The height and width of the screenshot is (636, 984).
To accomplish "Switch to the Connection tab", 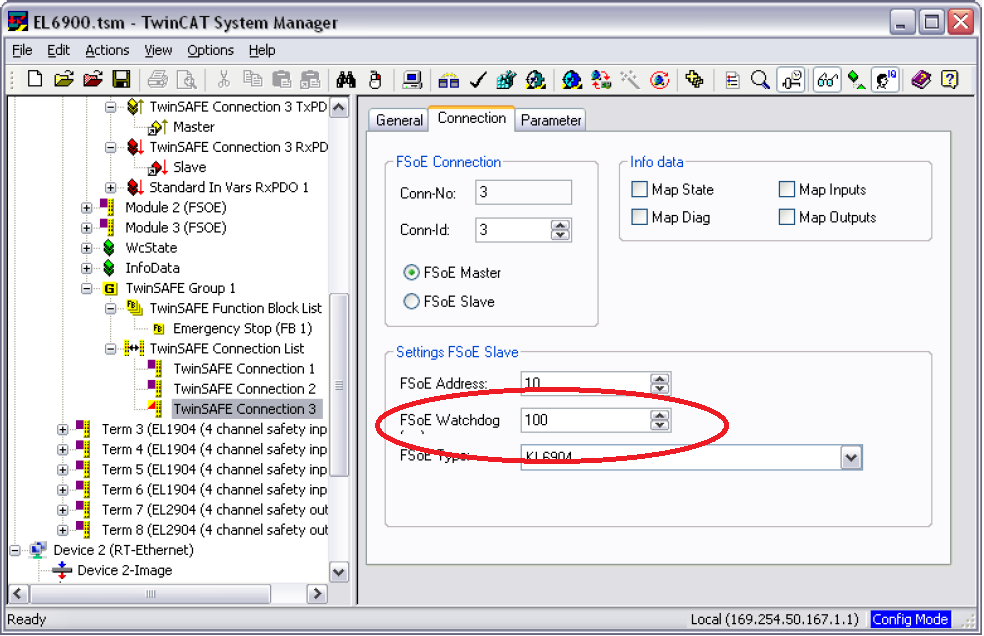I will click(472, 118).
